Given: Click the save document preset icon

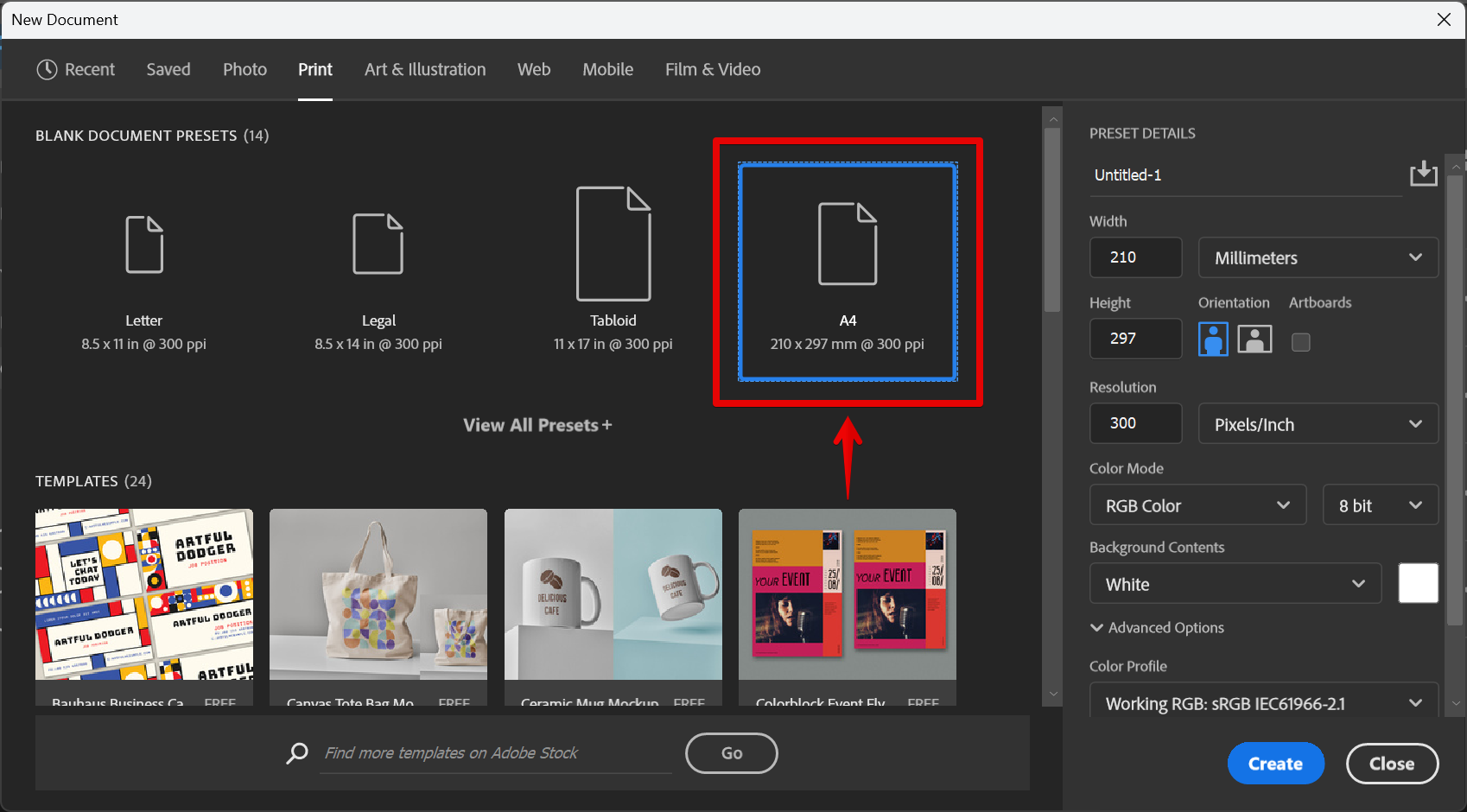Looking at the screenshot, I should click(x=1423, y=174).
